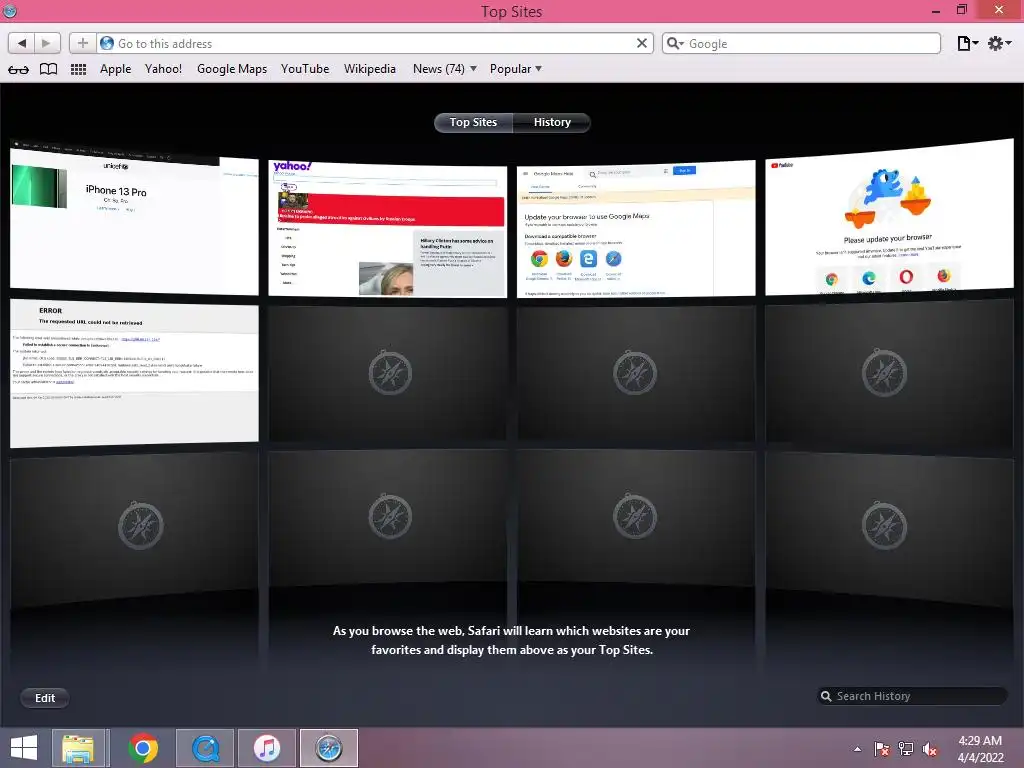This screenshot has width=1024, height=768.
Task: Show Top Sites via the grid icon
Action: (x=78, y=69)
